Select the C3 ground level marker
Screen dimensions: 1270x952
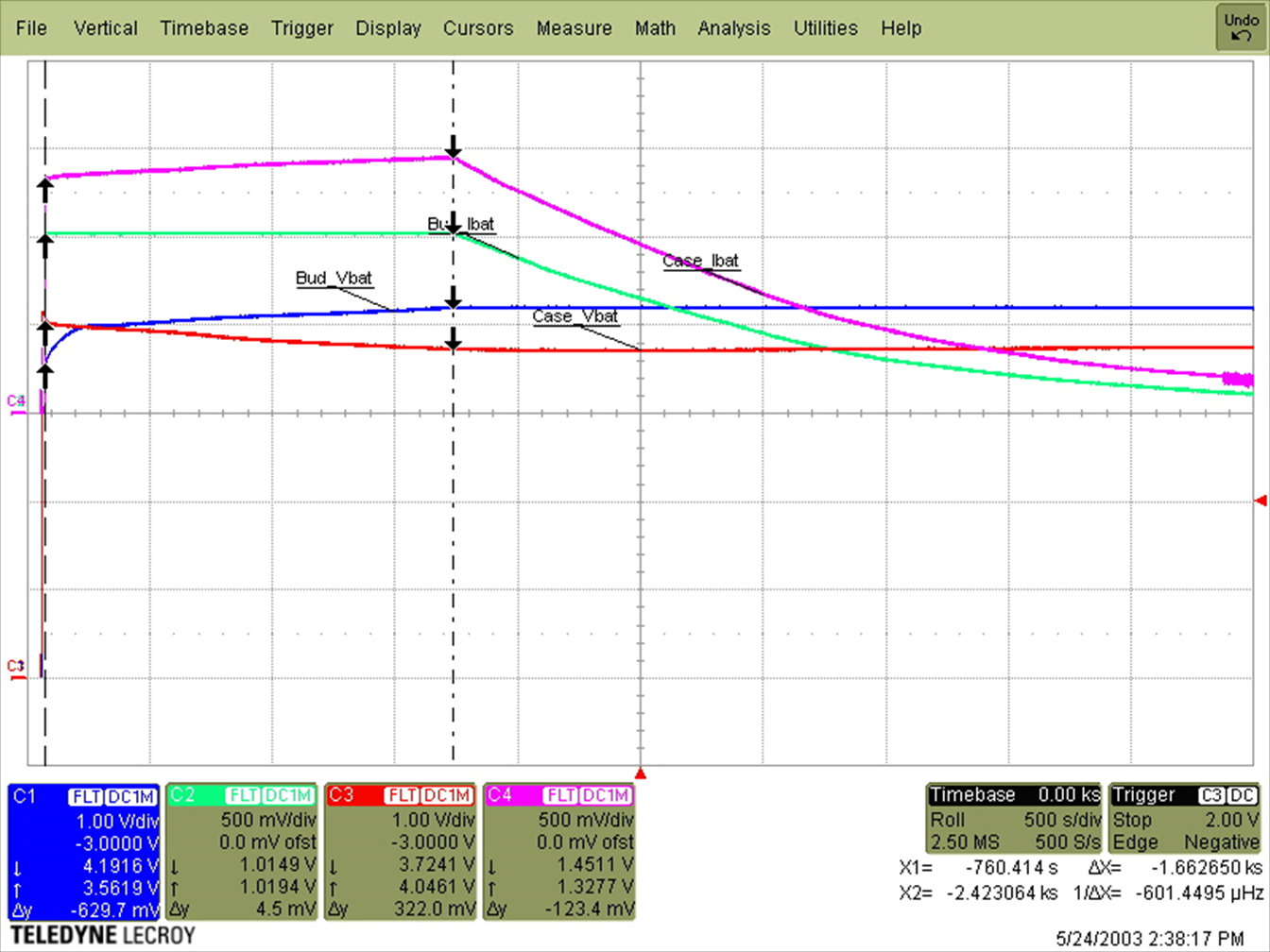(x=16, y=668)
